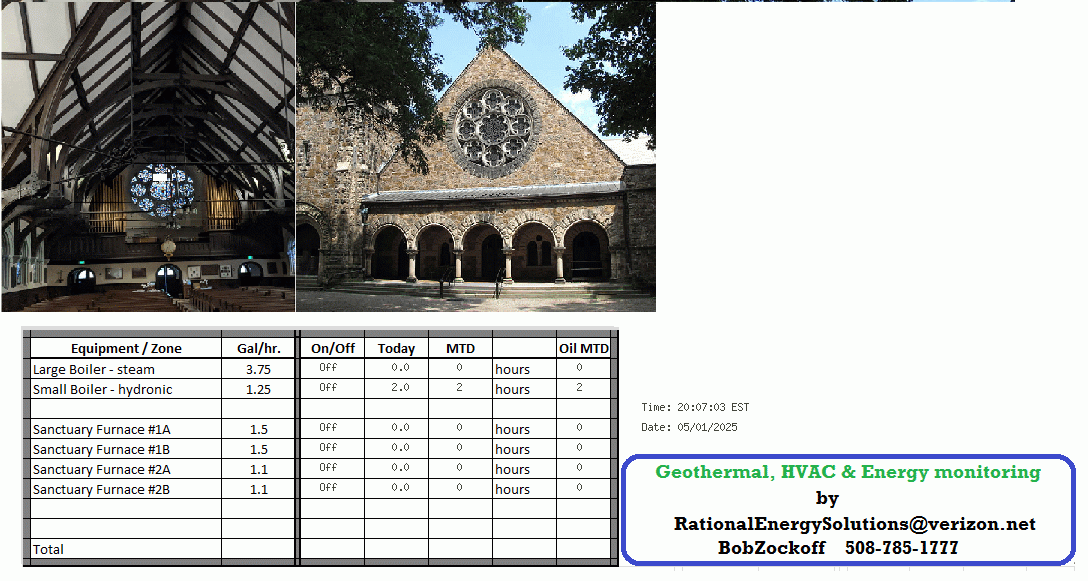
Task: Select Small Boiler Today value 2.0
Action: click(x=400, y=387)
